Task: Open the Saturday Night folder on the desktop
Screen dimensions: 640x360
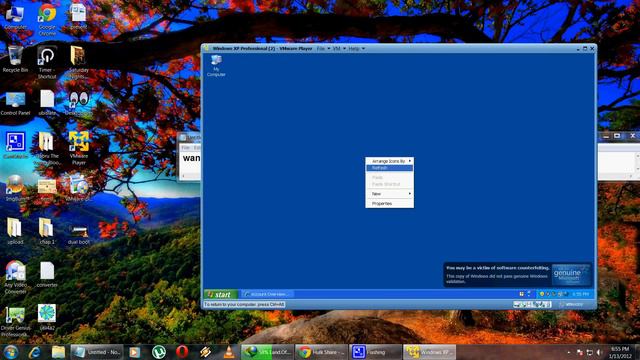Action: click(x=78, y=62)
